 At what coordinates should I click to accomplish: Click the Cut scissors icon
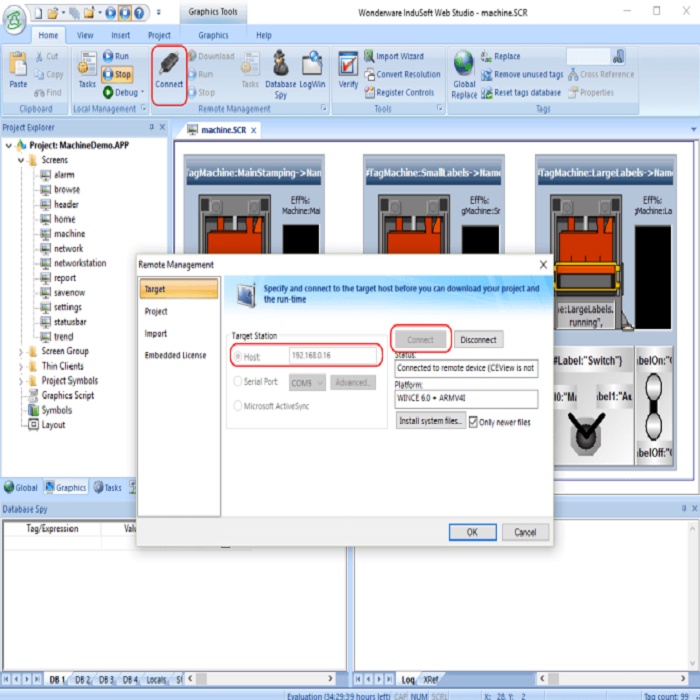(x=40, y=56)
